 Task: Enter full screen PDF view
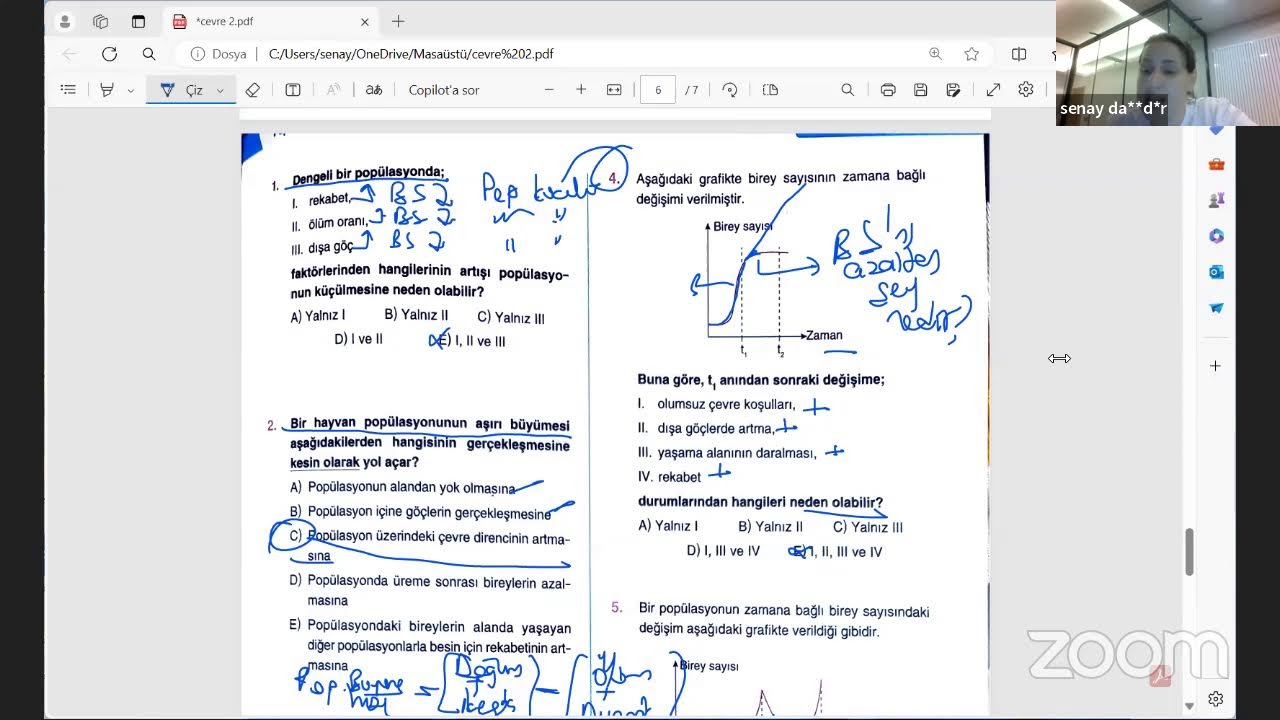[x=993, y=90]
